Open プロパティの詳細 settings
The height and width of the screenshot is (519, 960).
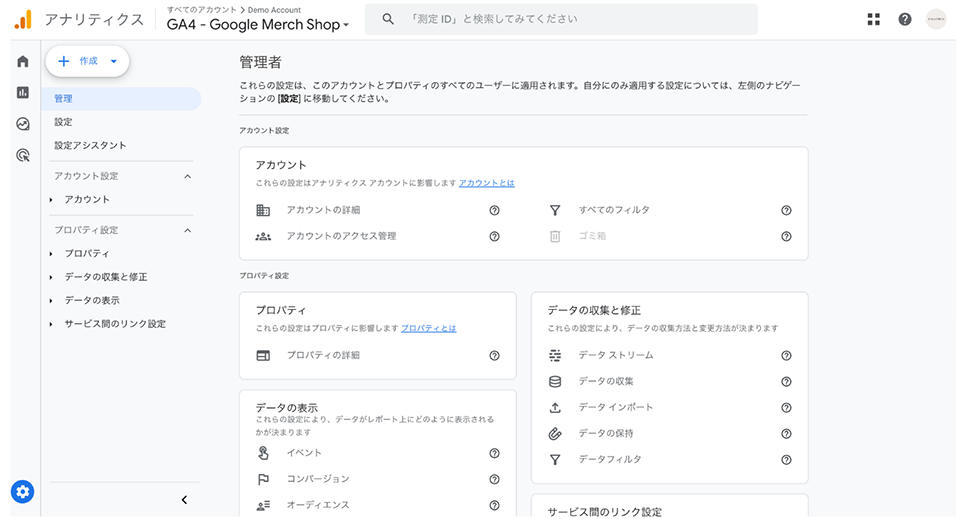coord(323,355)
